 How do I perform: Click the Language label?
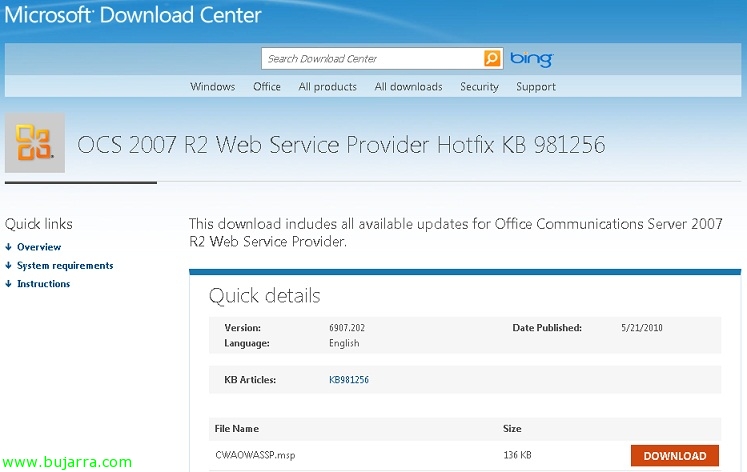click(x=247, y=343)
